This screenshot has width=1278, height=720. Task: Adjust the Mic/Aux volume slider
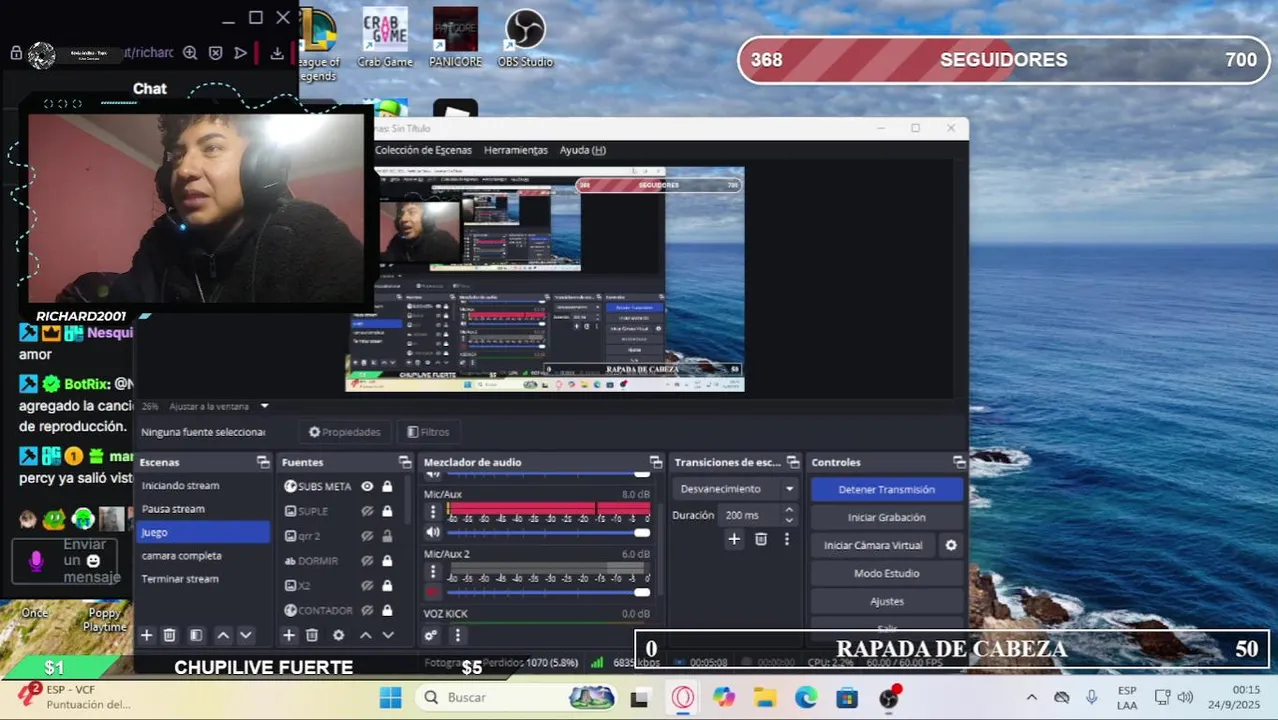point(548,532)
